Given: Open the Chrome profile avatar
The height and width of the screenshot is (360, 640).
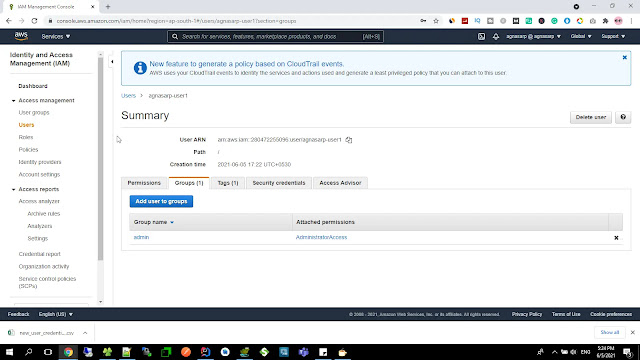Looking at the screenshot, I should pos(618,21).
